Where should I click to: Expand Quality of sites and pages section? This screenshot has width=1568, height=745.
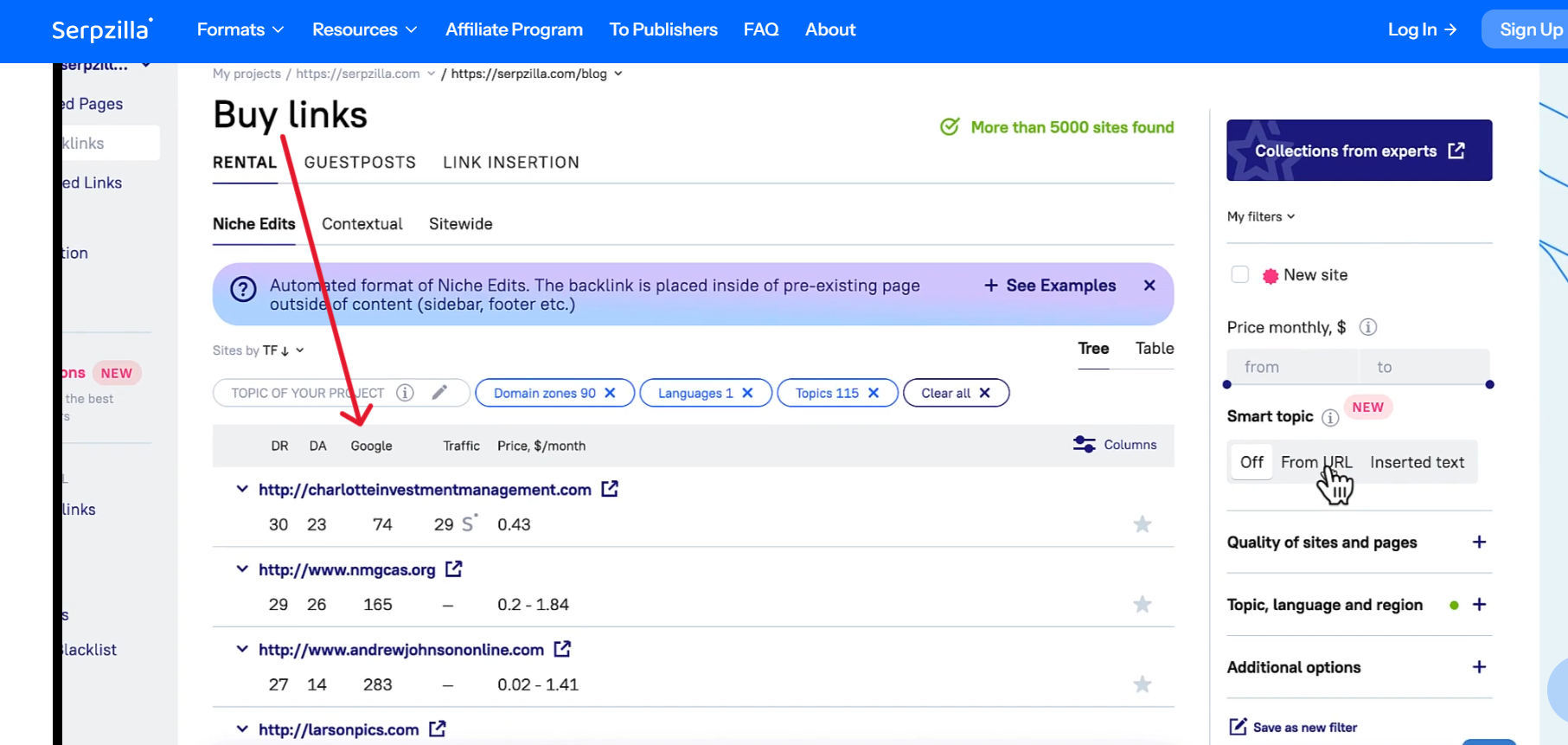[x=1480, y=542]
